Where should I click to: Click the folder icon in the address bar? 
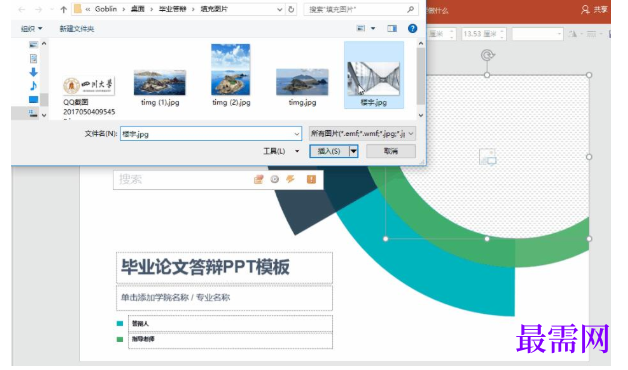click(78, 9)
